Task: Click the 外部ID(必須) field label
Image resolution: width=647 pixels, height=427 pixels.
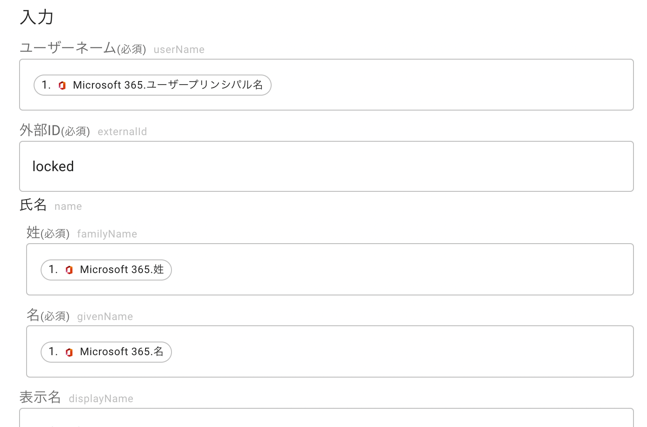Action: [x=55, y=131]
